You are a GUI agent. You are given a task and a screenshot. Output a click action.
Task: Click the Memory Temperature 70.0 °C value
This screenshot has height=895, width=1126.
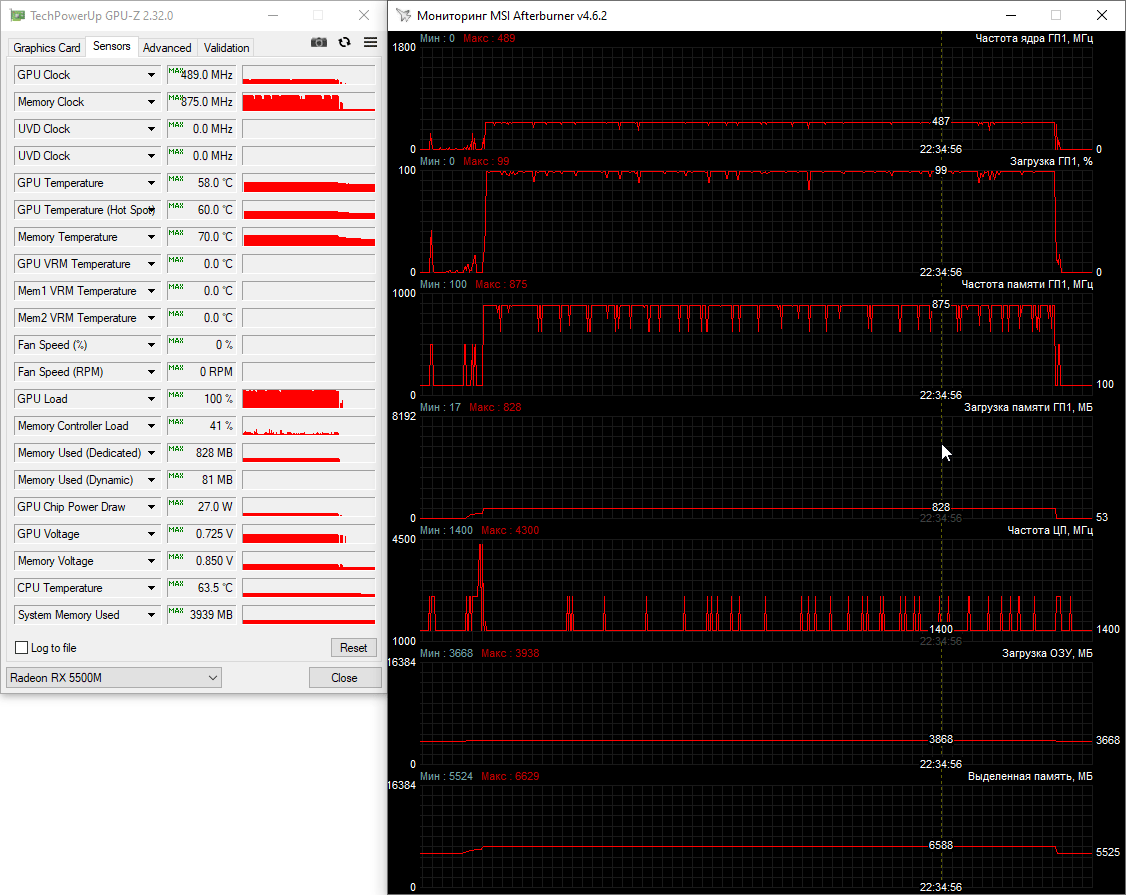tap(202, 237)
